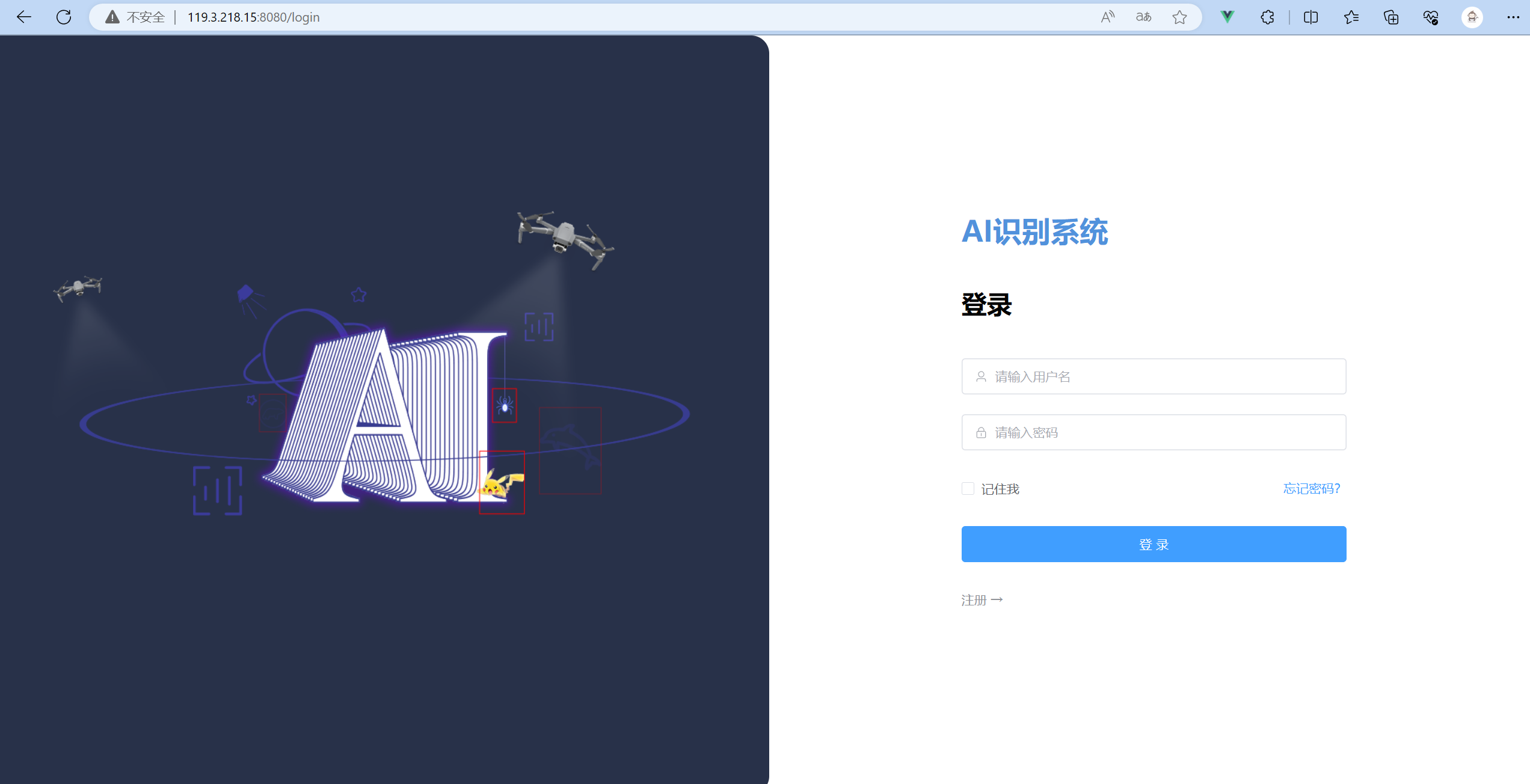Open the read aloud icon

pos(1107,17)
